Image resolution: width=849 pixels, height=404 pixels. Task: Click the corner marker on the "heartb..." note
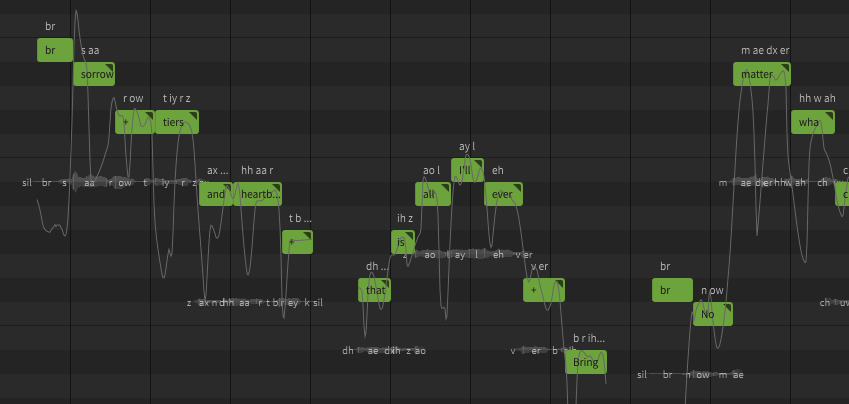(277, 186)
